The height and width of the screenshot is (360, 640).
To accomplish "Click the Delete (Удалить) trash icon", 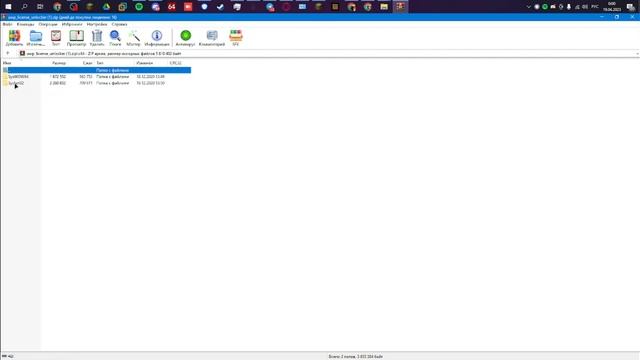I will [x=97, y=36].
